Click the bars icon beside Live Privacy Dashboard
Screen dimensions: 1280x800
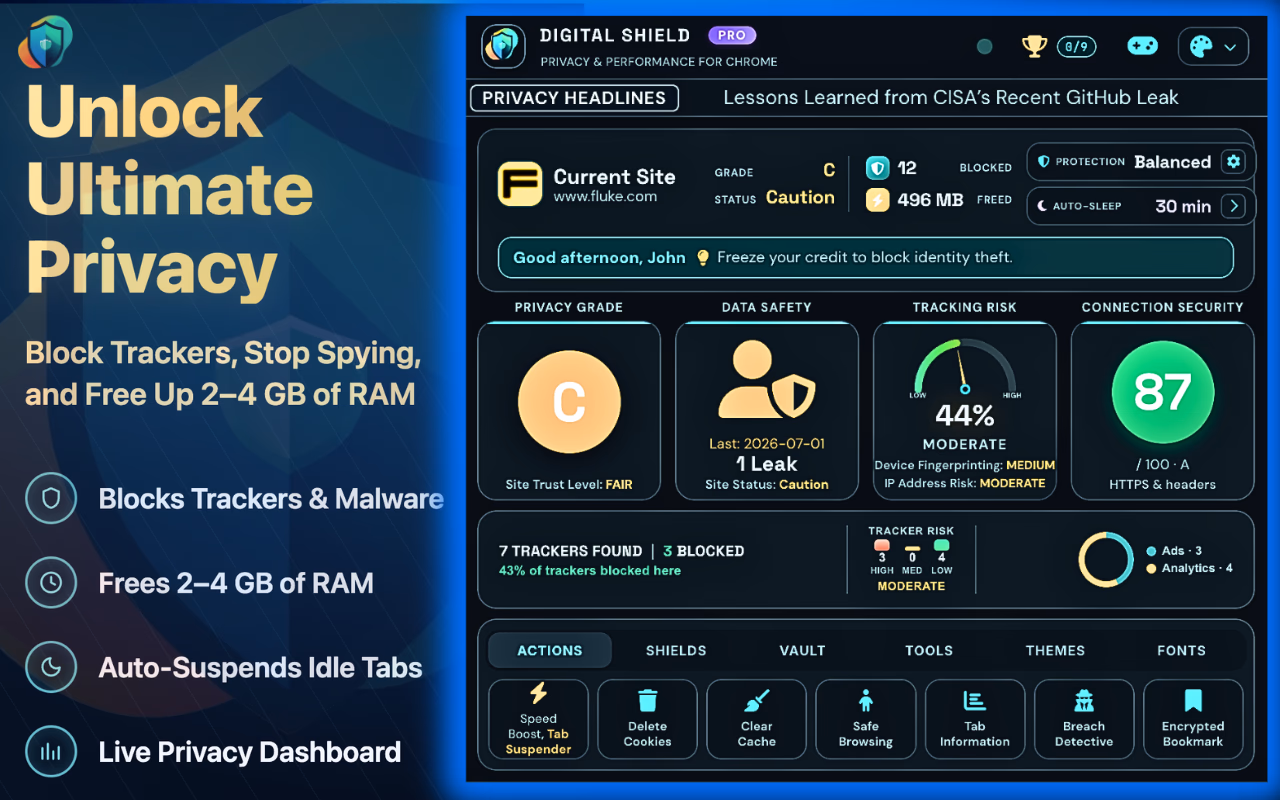coord(51,752)
